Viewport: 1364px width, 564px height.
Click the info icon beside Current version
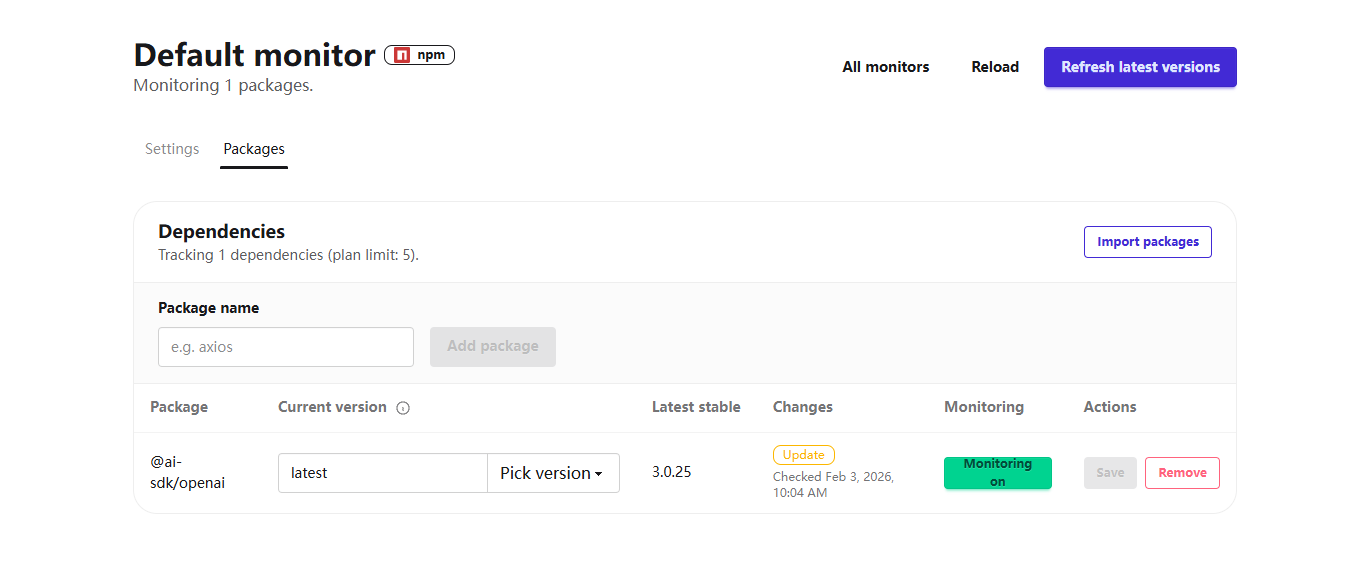pos(403,408)
